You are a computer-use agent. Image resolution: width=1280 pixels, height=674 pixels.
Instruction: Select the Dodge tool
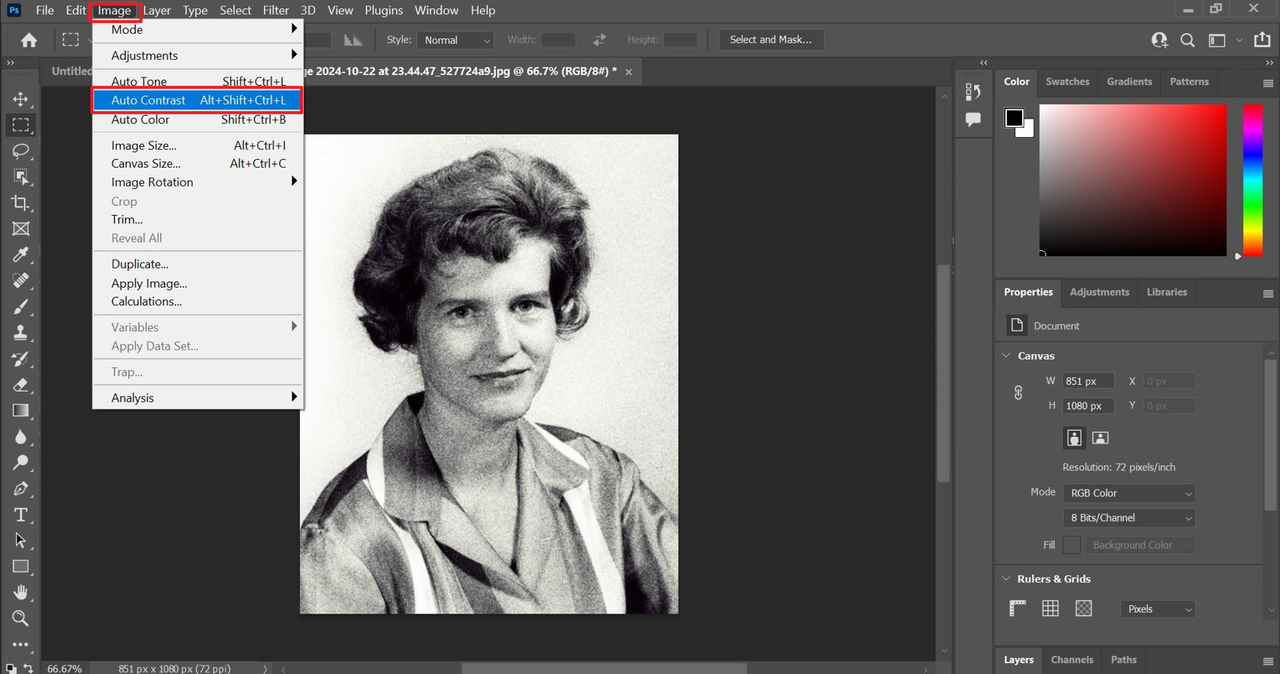[20, 463]
